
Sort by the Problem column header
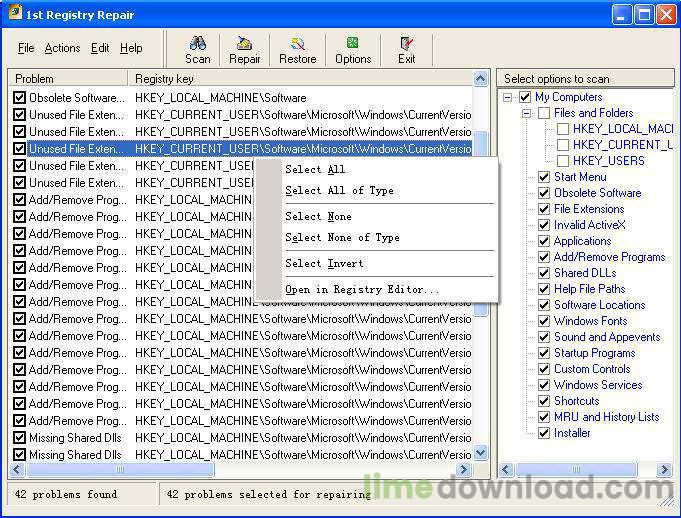(69, 79)
